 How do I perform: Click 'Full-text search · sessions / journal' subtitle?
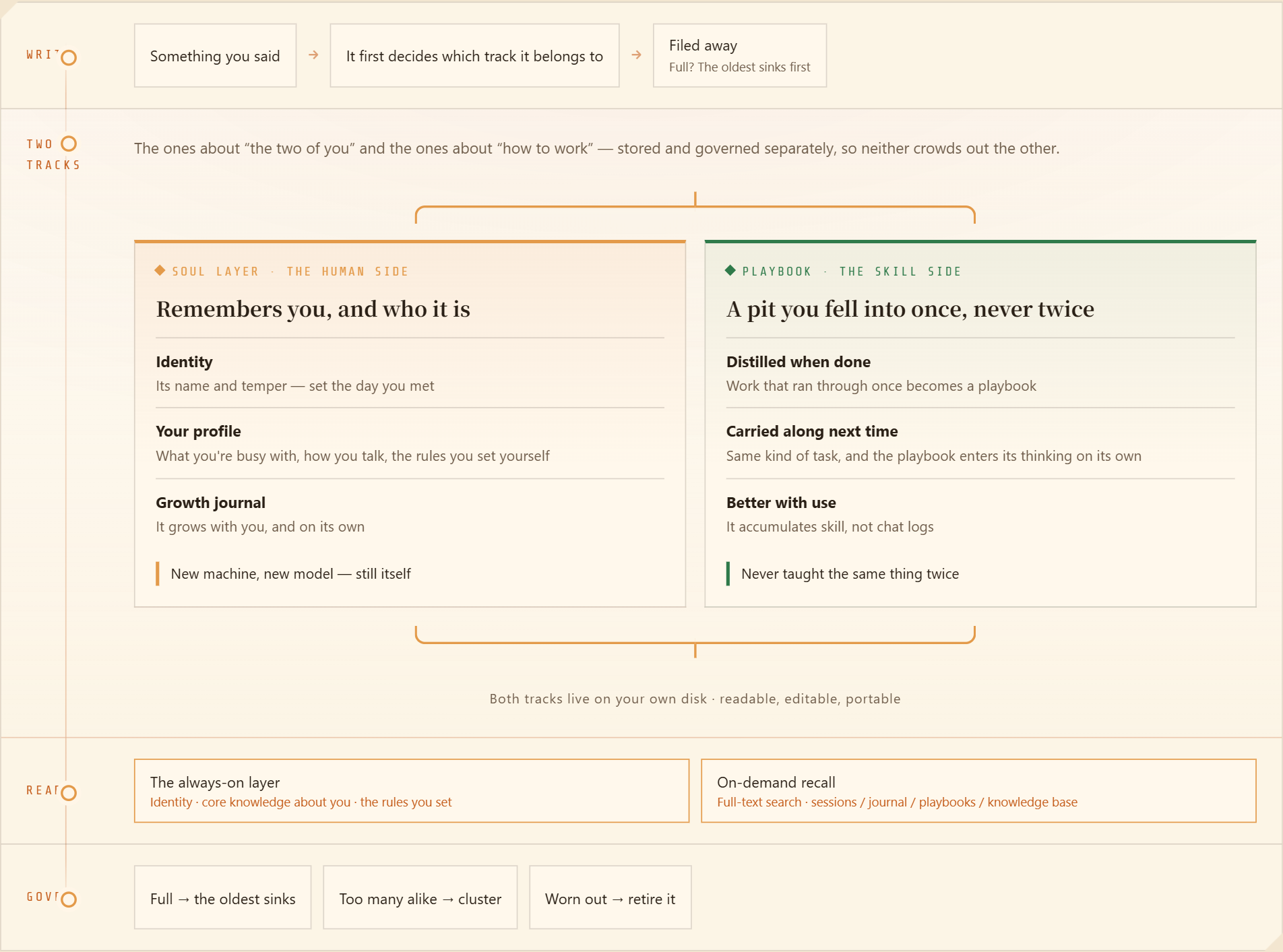[897, 802]
